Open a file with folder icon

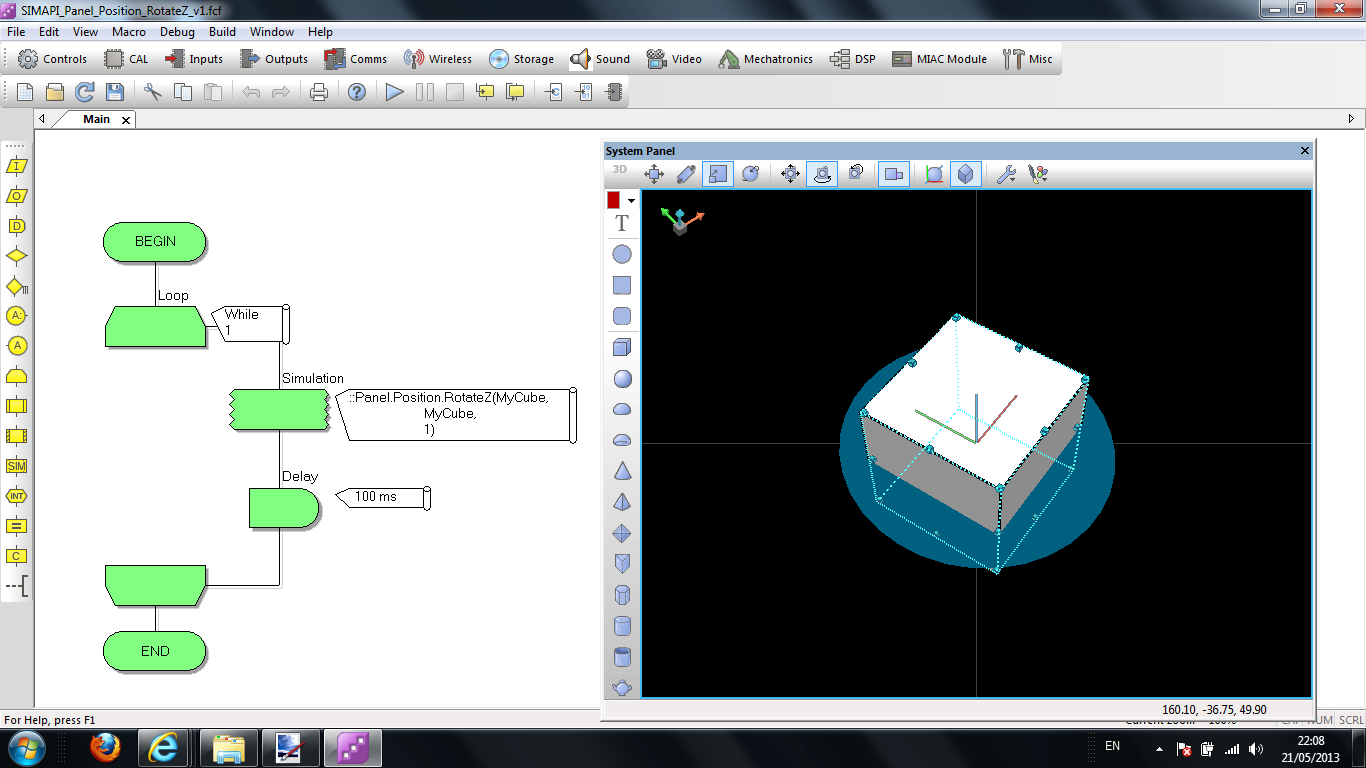(55, 92)
